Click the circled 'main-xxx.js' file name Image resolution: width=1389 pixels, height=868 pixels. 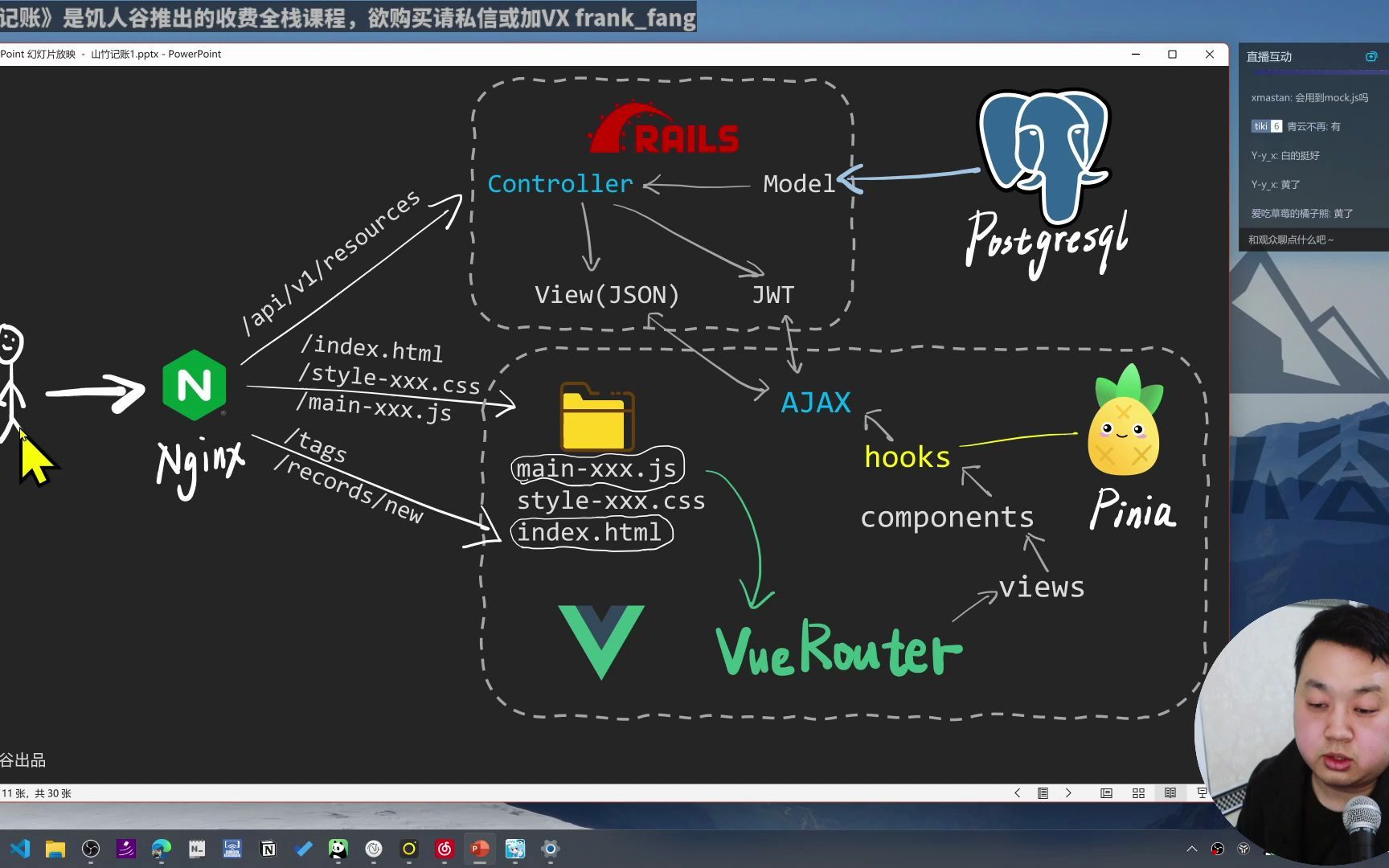(596, 468)
